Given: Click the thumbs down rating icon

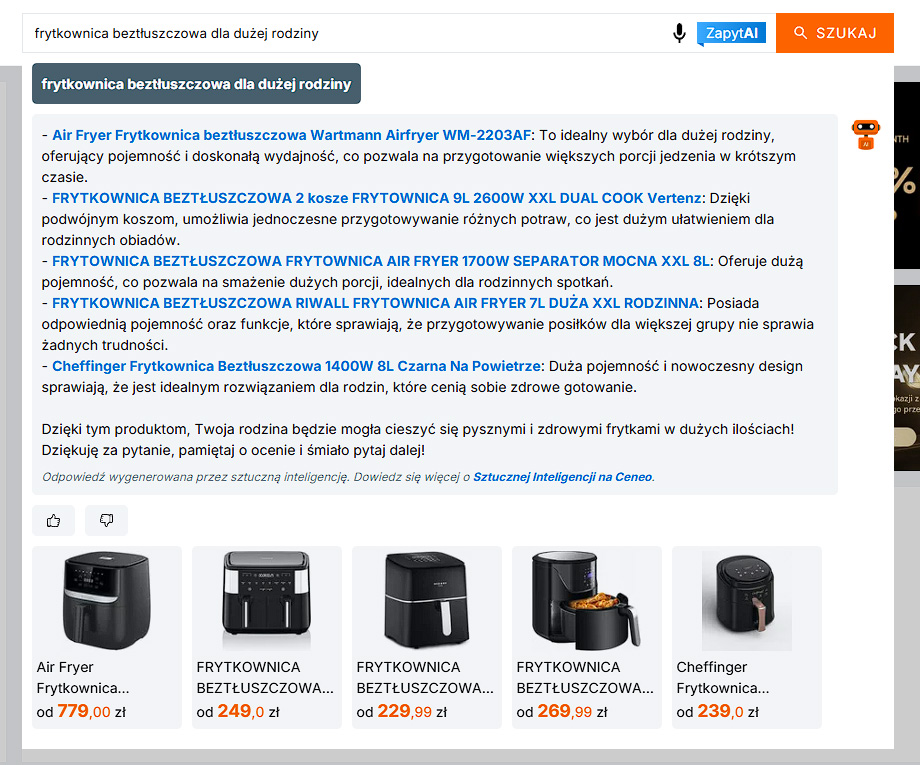Looking at the screenshot, I should 106,520.
